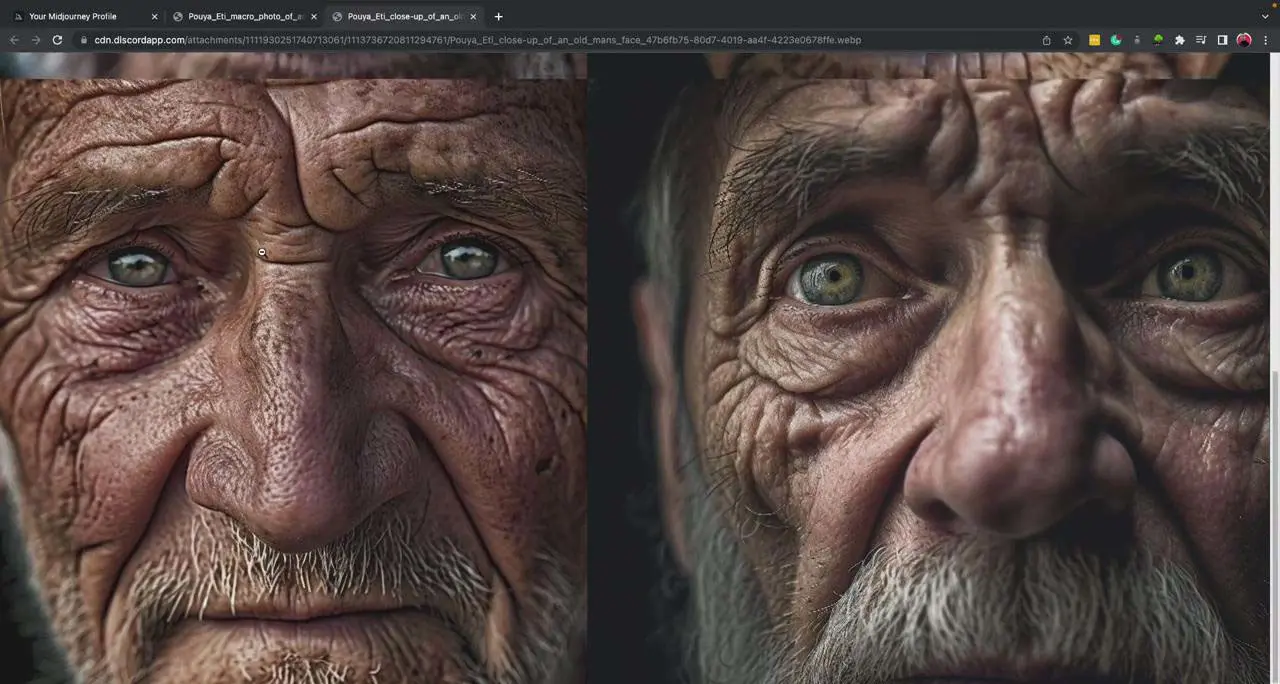Open the Extensions puzzle-piece menu
This screenshot has width=1280, height=684.
coord(1179,40)
